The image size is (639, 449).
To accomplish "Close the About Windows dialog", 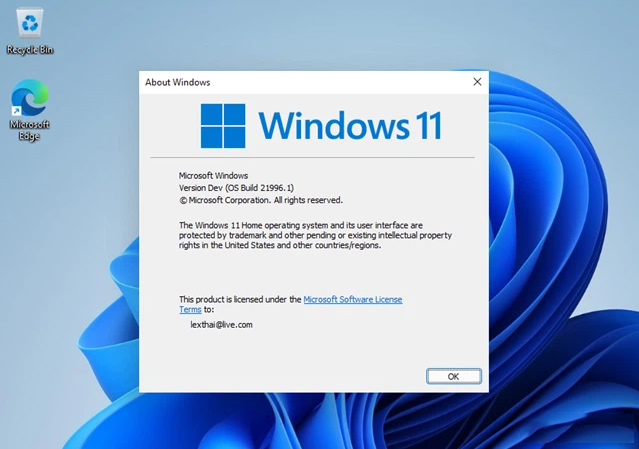I will point(477,82).
